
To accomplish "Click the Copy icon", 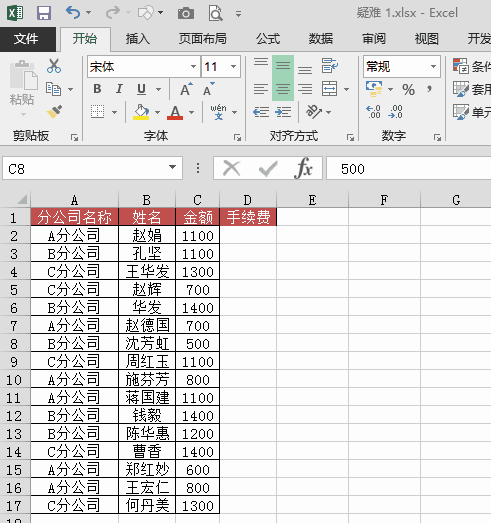I will click(x=53, y=89).
